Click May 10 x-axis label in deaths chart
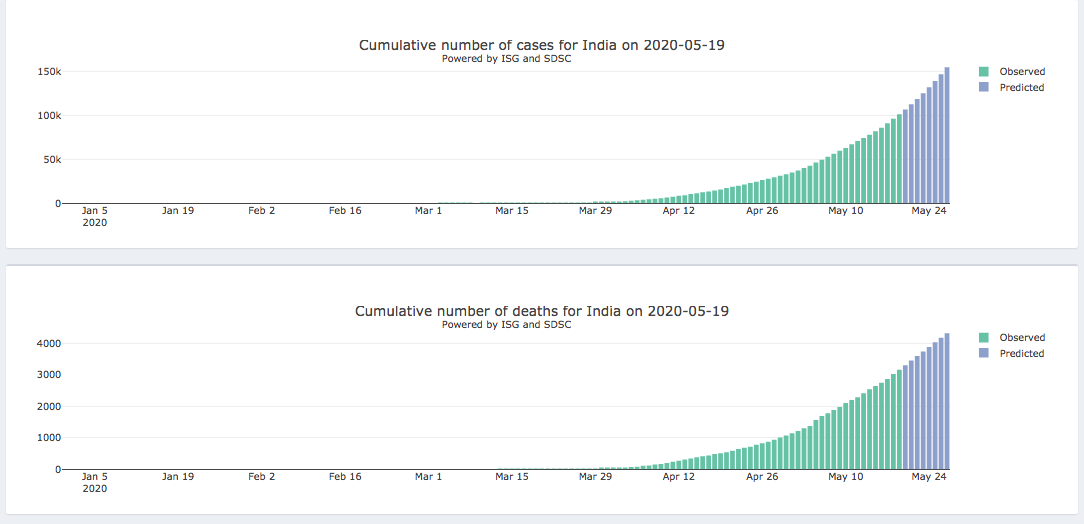 click(845, 477)
